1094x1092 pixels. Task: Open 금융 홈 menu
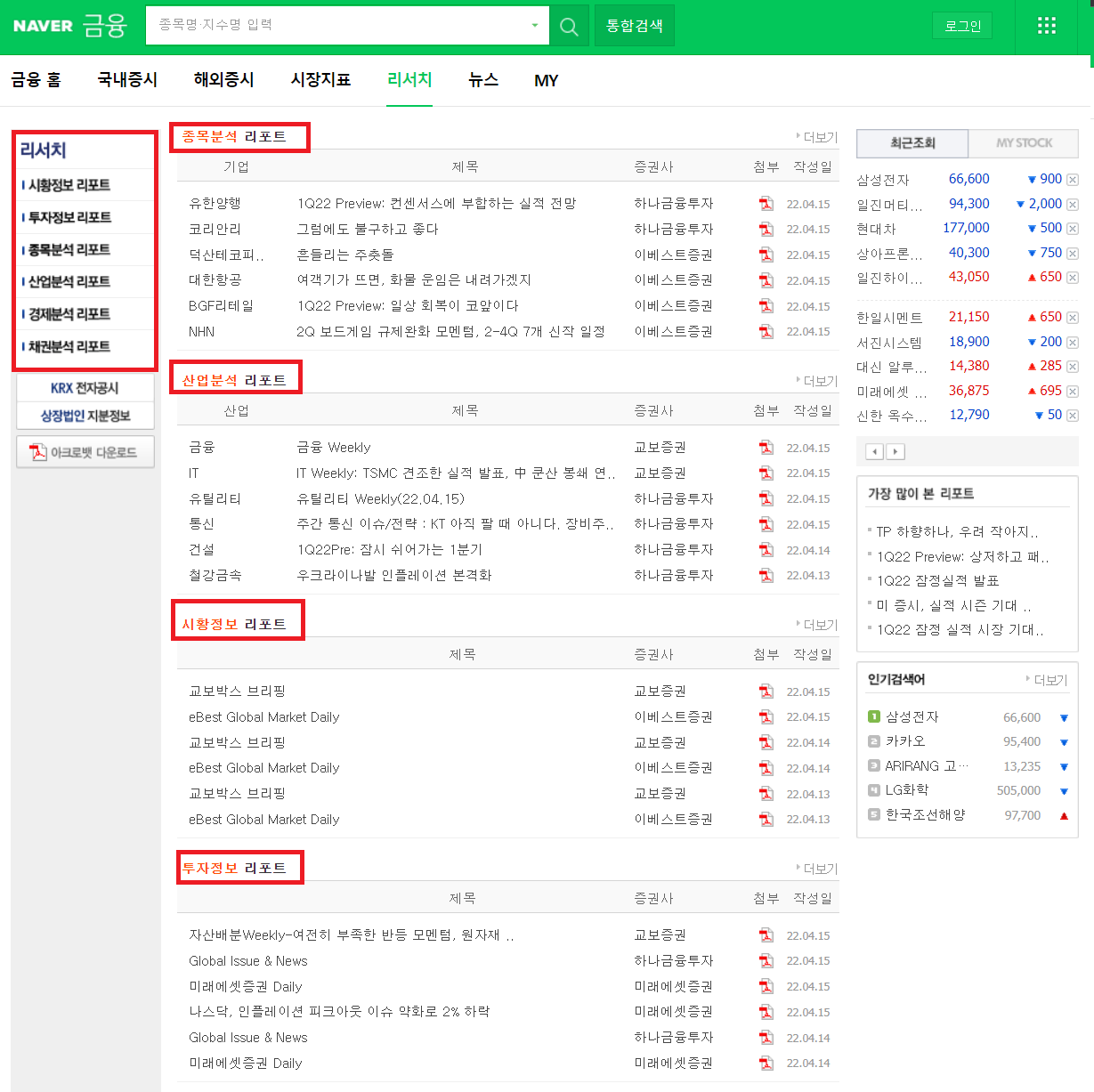36,80
